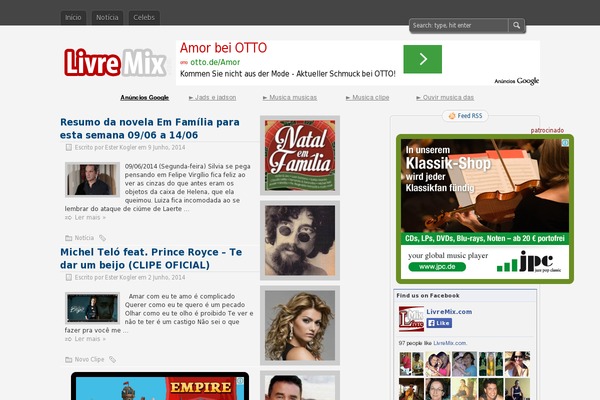Click LivreMix.com in 97 people like text
600x400 pixels.
point(449,343)
